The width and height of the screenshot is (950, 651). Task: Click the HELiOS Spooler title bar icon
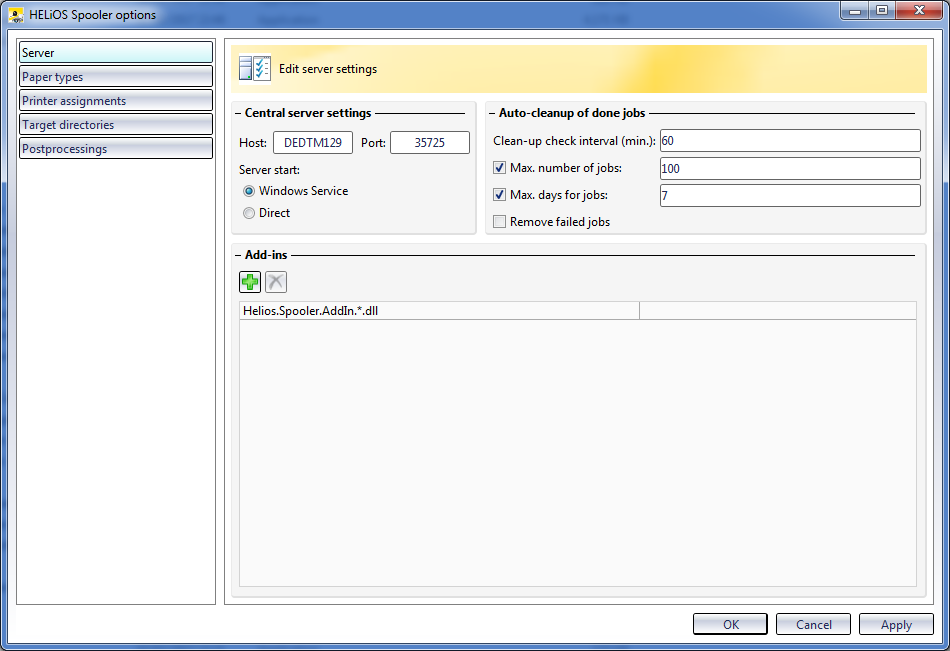coord(16,15)
